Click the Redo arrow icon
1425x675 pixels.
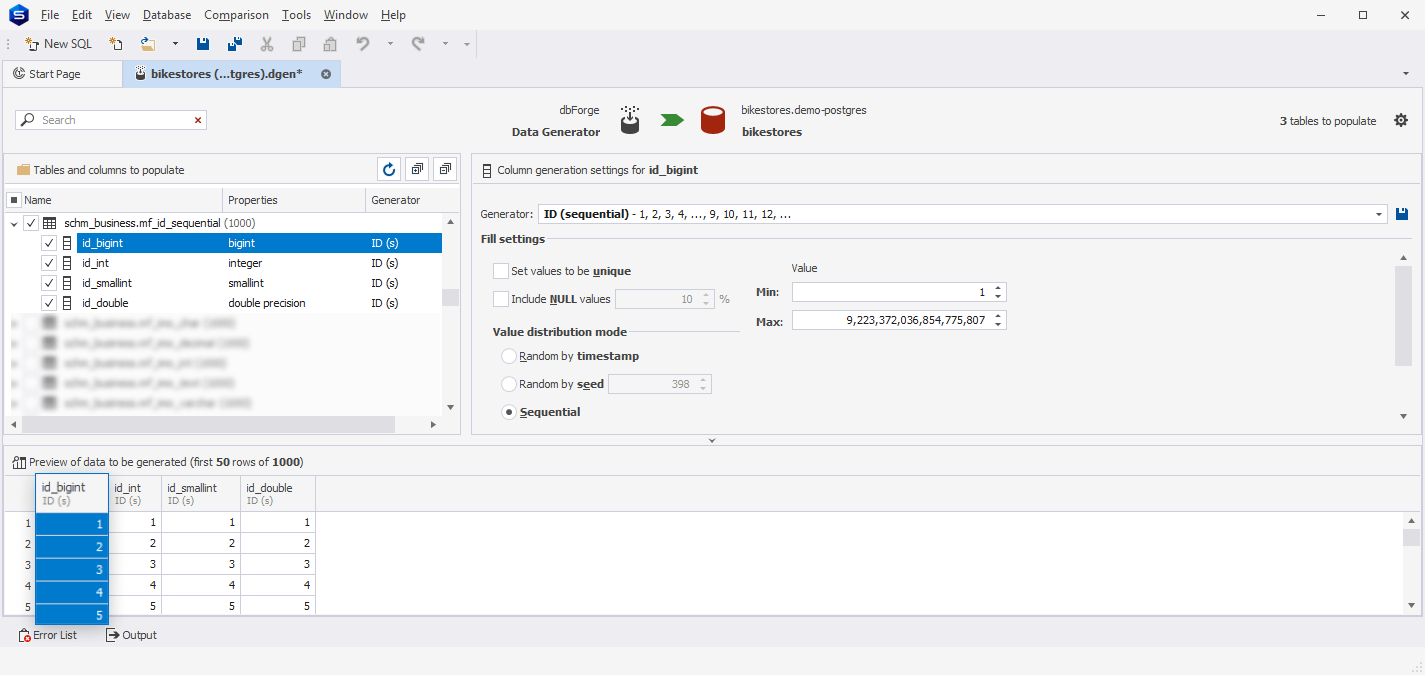point(418,44)
